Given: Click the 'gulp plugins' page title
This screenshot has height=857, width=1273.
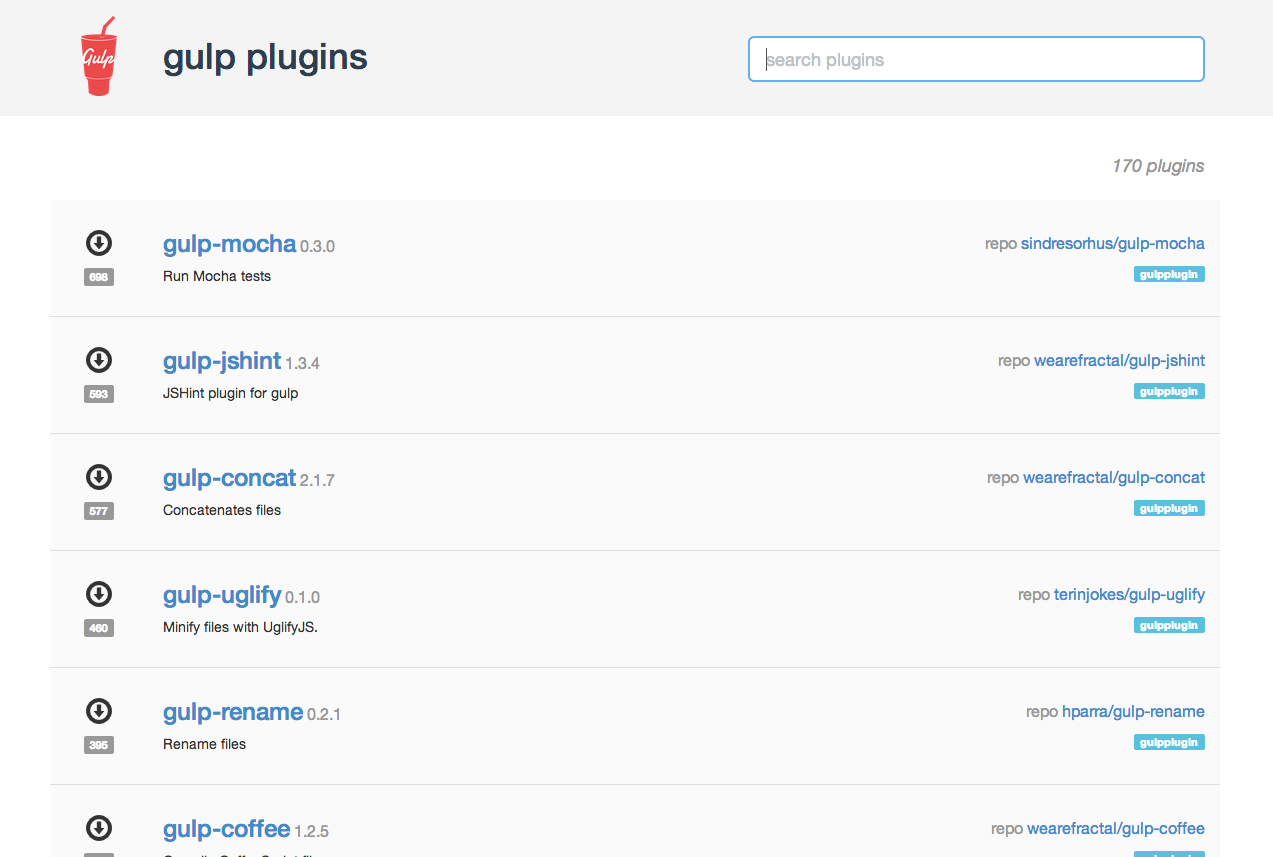Looking at the screenshot, I should click(x=265, y=58).
